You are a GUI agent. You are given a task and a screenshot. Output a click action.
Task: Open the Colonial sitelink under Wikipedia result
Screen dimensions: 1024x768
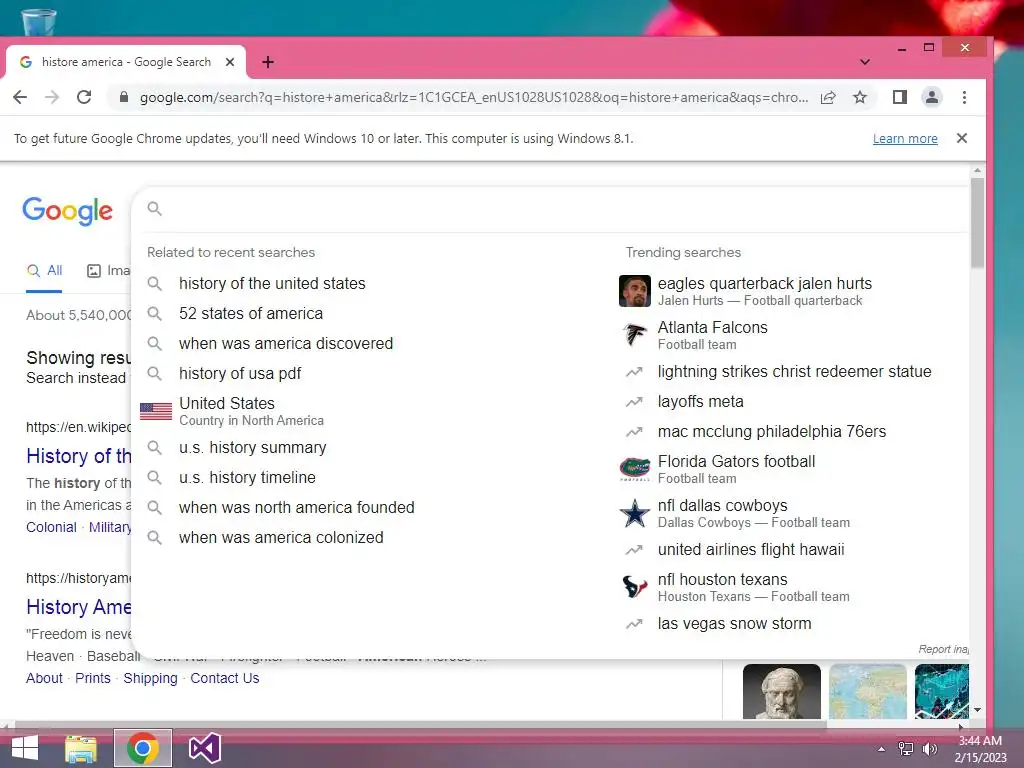[x=51, y=527]
